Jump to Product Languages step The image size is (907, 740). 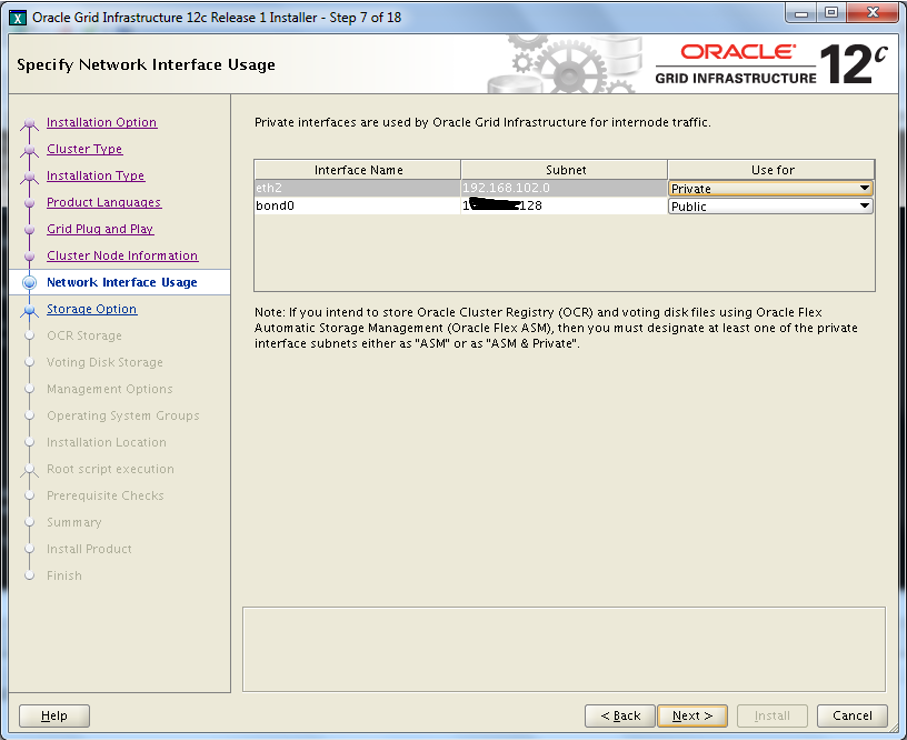[x=104, y=203]
